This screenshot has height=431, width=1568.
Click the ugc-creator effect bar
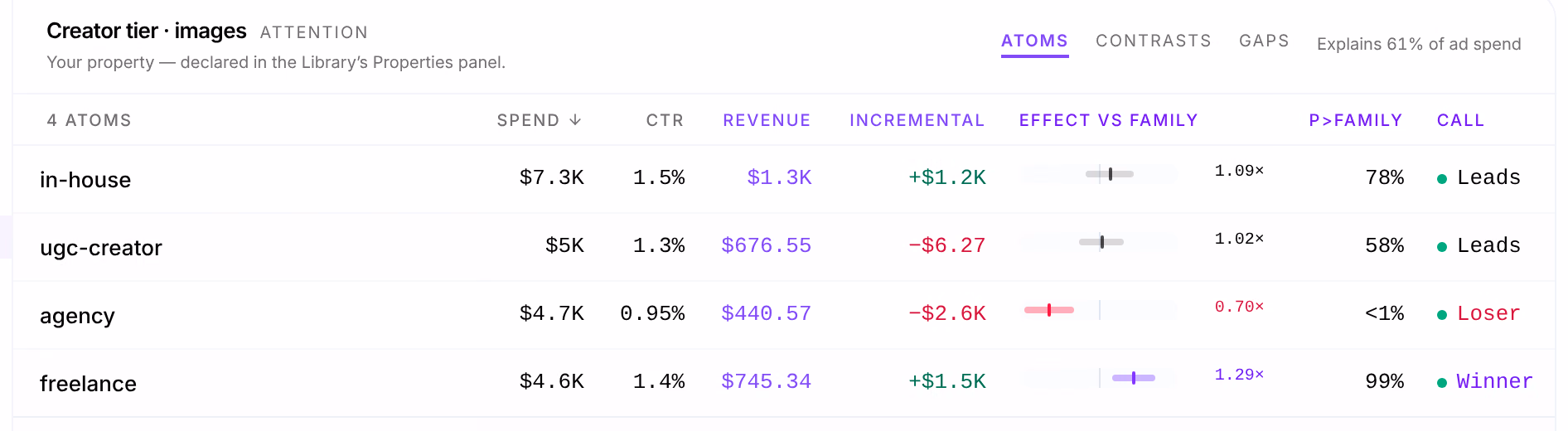[1101, 242]
